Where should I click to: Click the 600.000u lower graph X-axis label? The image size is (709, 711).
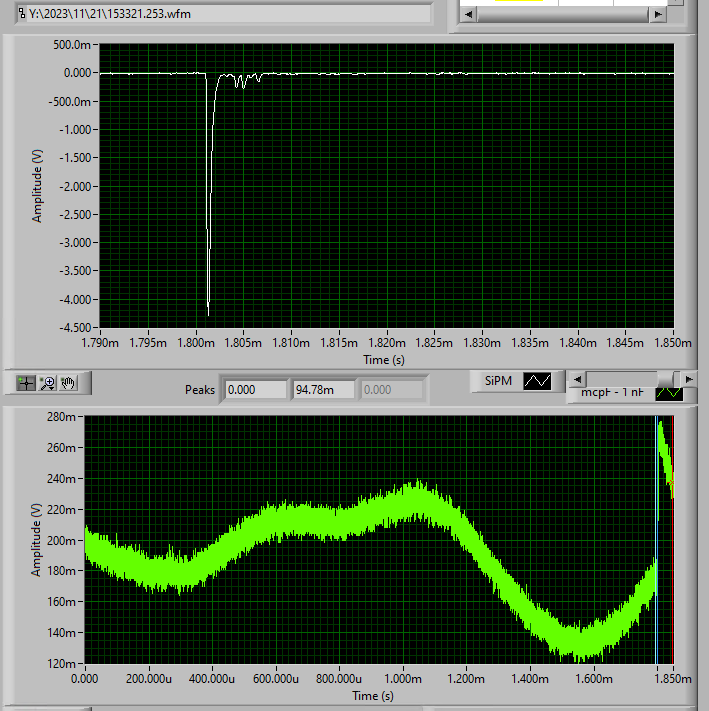click(276, 679)
